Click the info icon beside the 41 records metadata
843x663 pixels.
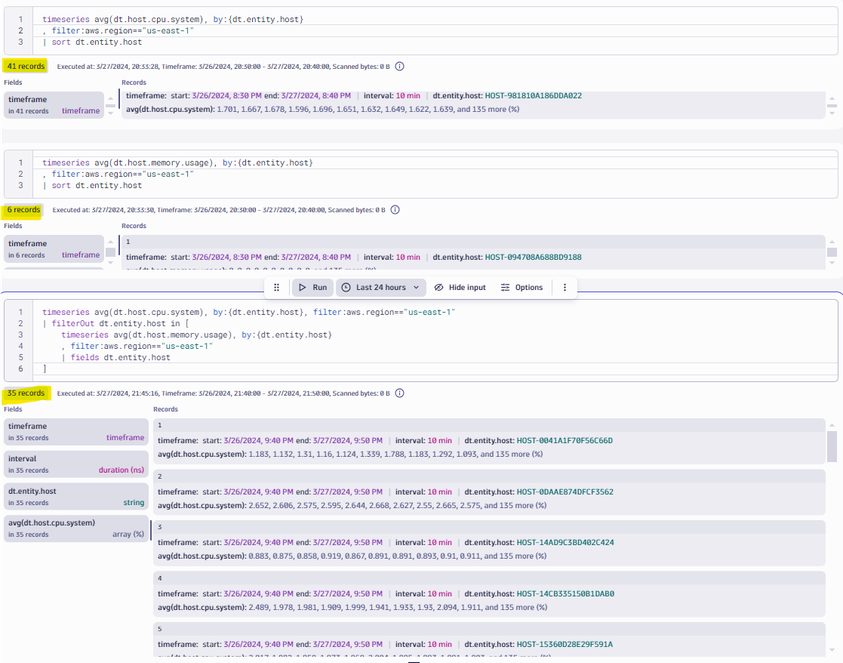[x=400, y=67]
